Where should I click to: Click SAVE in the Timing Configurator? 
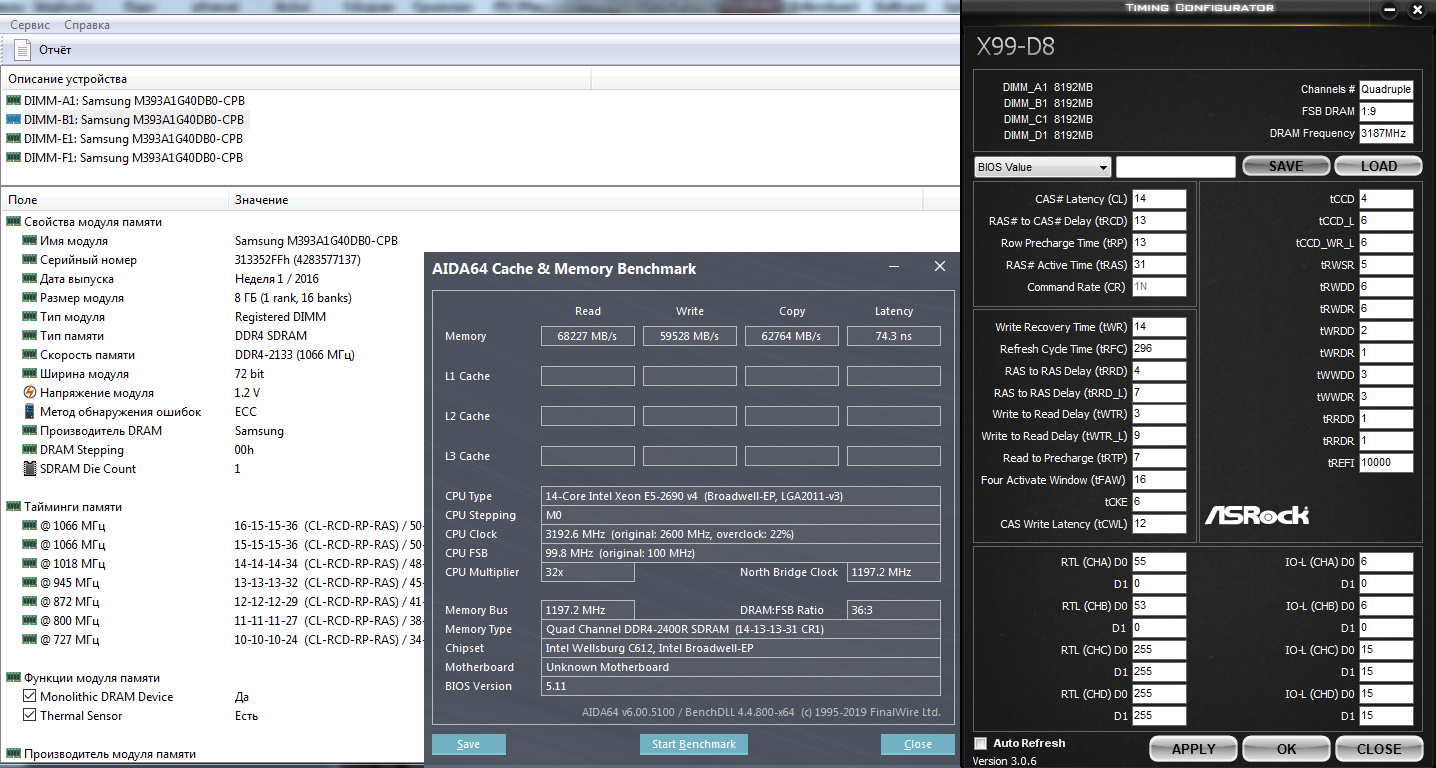click(1286, 167)
